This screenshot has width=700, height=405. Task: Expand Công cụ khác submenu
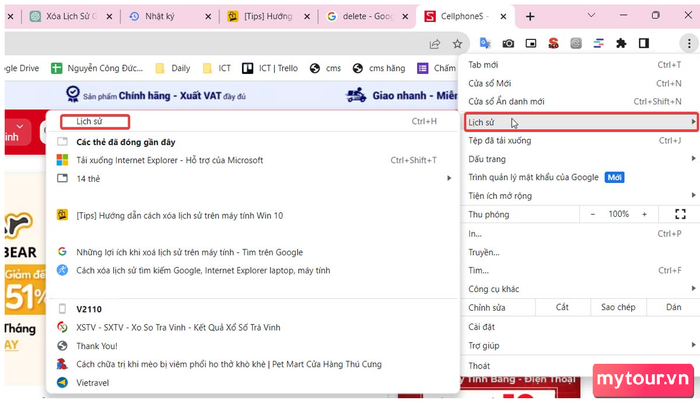(x=579, y=289)
